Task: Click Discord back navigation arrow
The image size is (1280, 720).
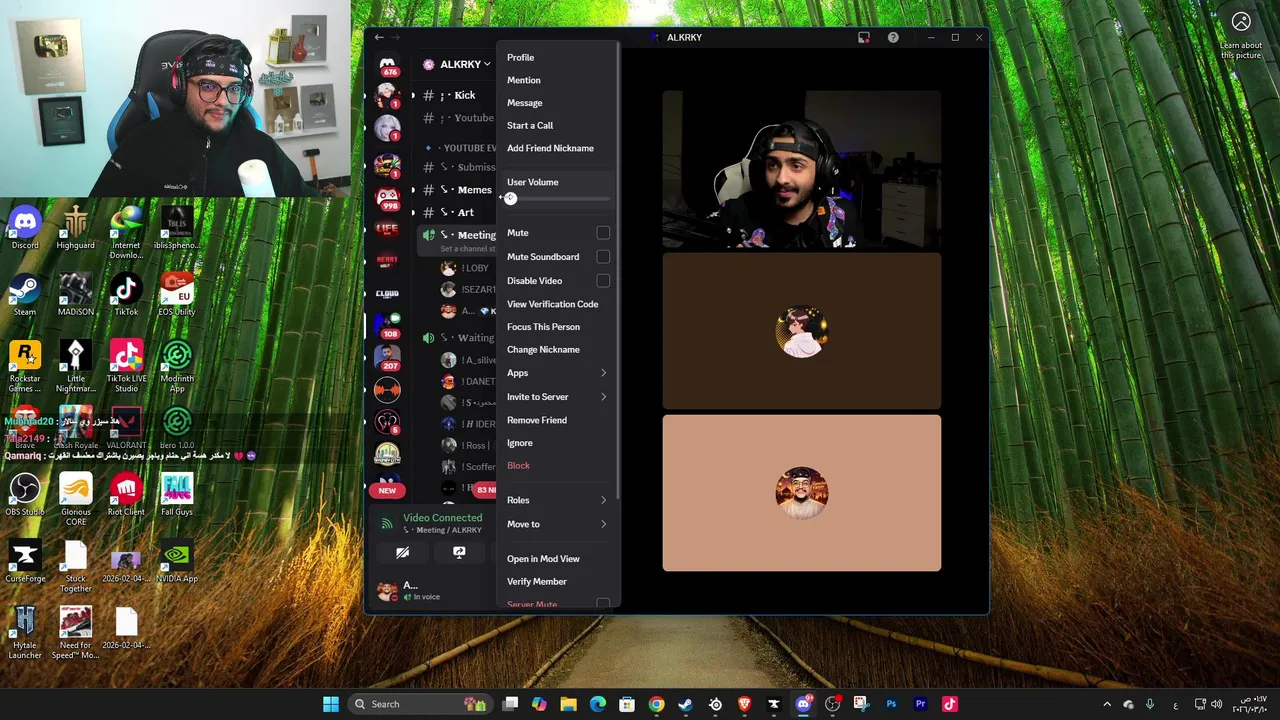Action: tap(379, 37)
